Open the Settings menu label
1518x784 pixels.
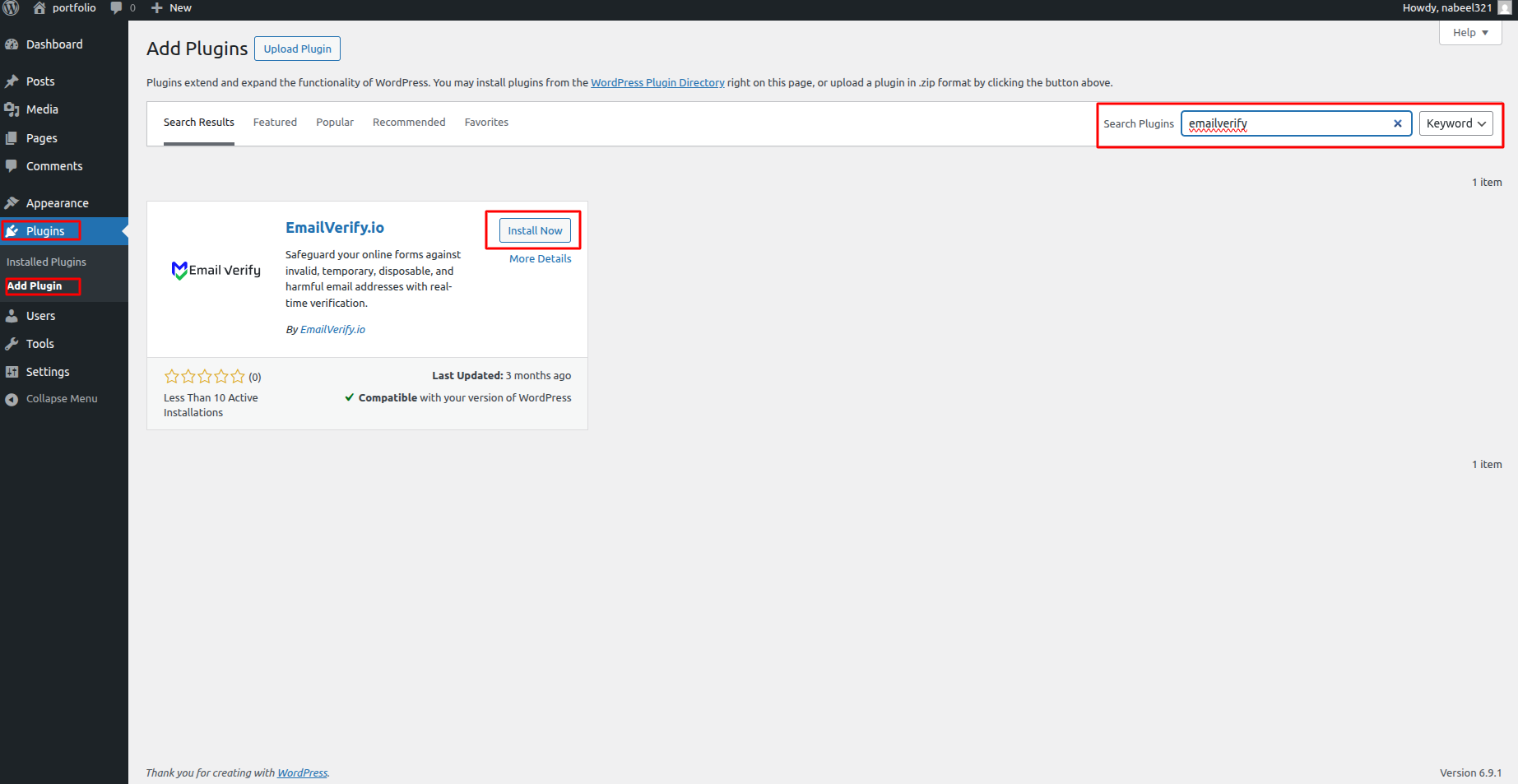click(48, 372)
